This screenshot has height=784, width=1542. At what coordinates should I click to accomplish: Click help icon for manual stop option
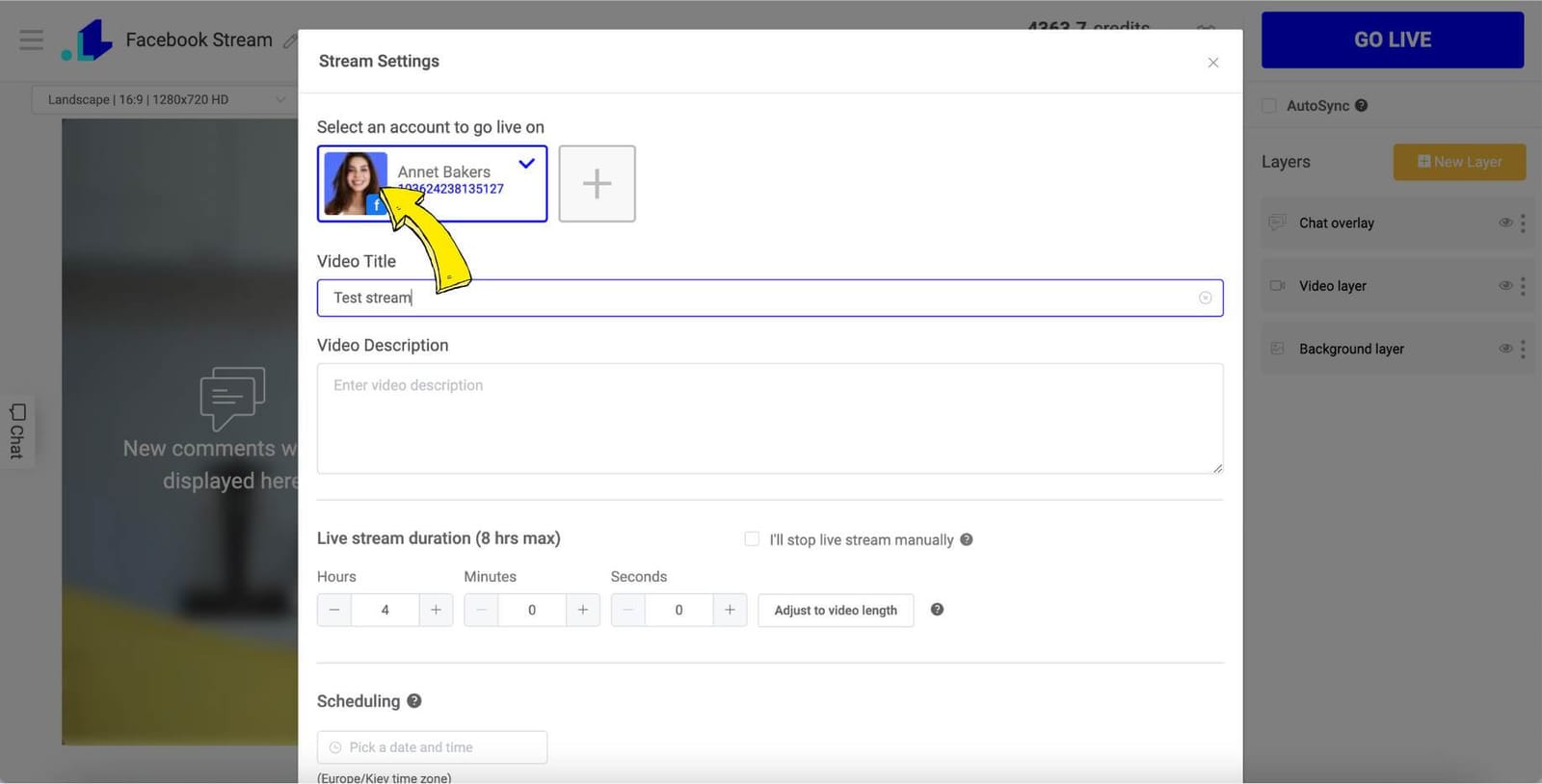pos(967,539)
